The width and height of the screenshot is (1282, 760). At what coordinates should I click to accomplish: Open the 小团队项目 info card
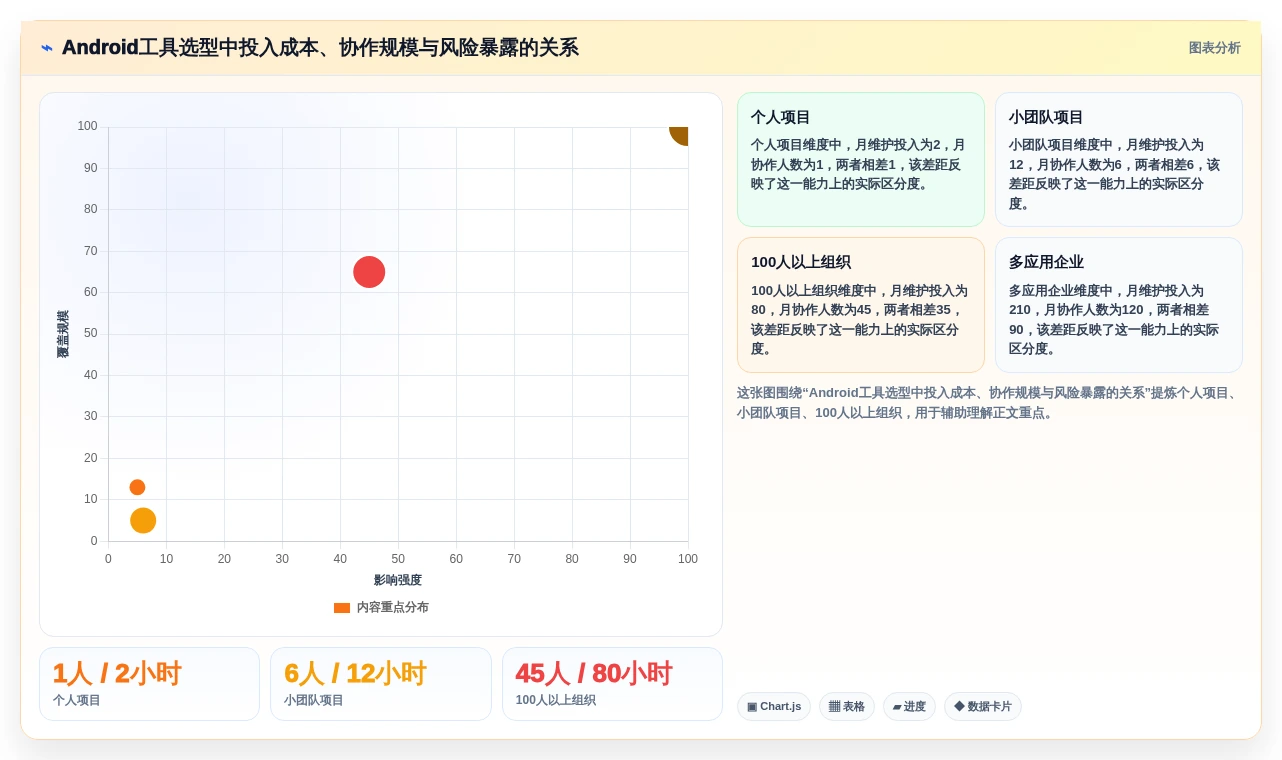[x=1118, y=159]
